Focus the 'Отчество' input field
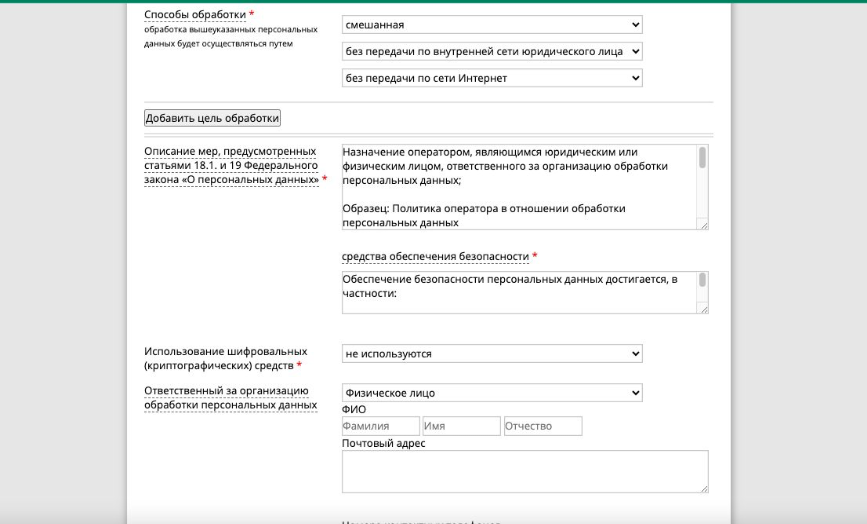 pyautogui.click(x=543, y=426)
